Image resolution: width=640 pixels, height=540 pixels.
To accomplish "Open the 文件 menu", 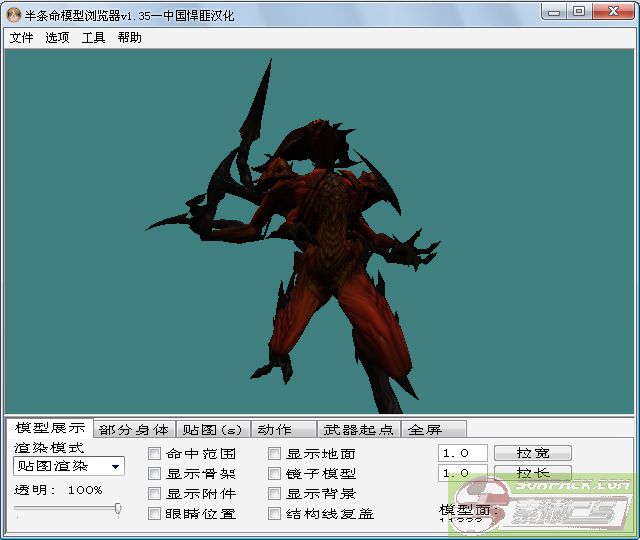I will click(21, 38).
